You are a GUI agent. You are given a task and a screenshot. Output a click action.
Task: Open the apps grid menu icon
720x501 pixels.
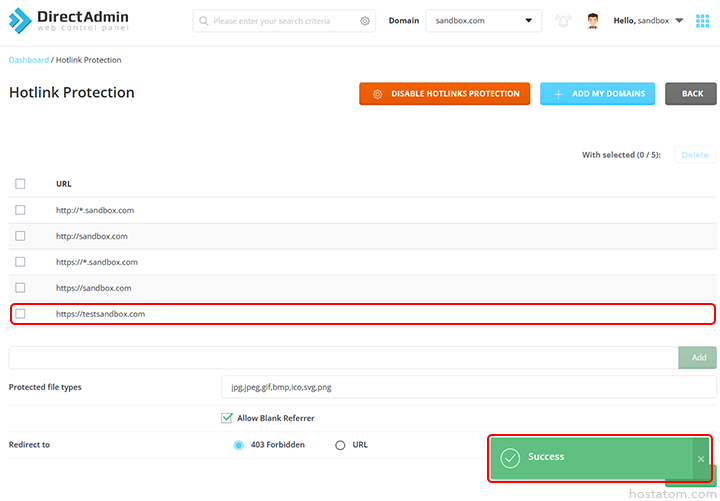pos(703,21)
